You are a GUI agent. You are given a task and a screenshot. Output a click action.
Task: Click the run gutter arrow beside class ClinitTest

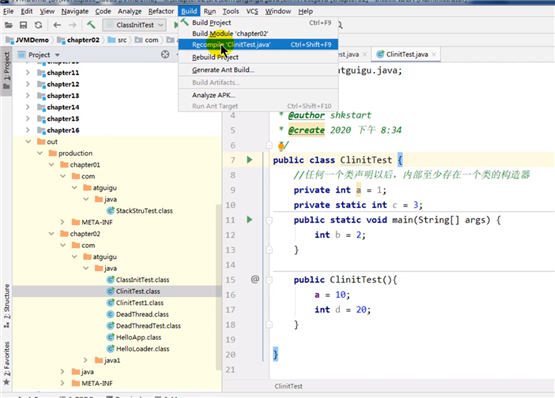pyautogui.click(x=250, y=160)
